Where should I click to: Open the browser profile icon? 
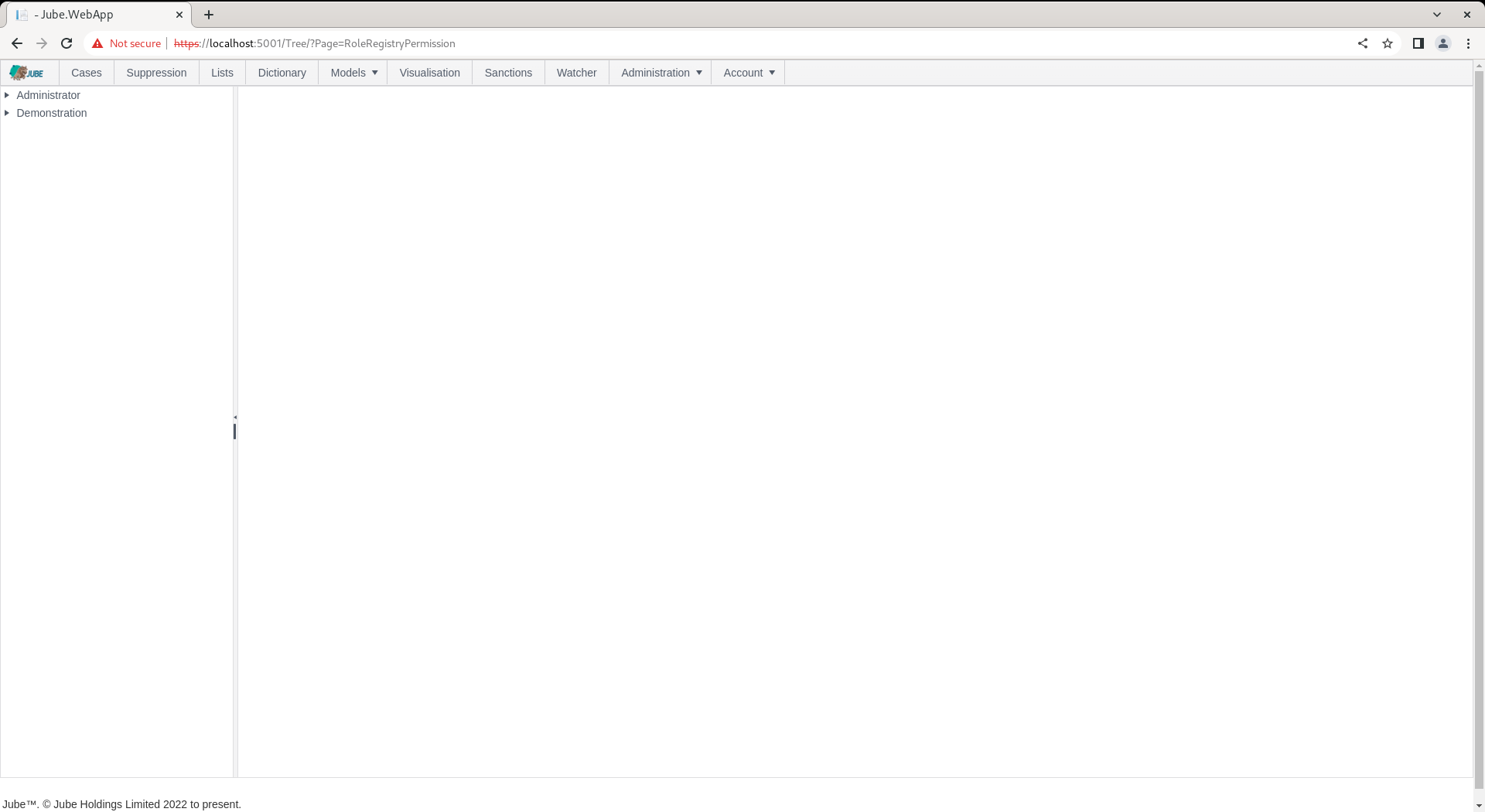pyautogui.click(x=1443, y=43)
